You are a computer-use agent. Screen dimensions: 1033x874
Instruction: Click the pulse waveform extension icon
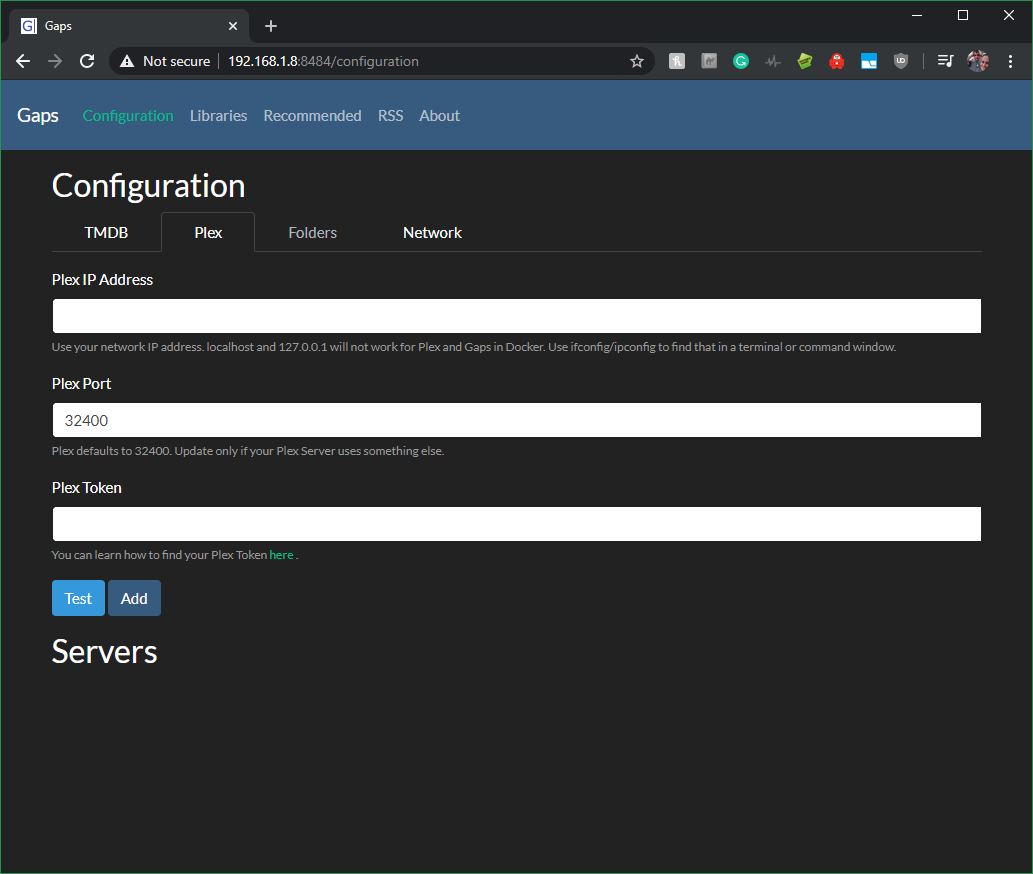[773, 61]
